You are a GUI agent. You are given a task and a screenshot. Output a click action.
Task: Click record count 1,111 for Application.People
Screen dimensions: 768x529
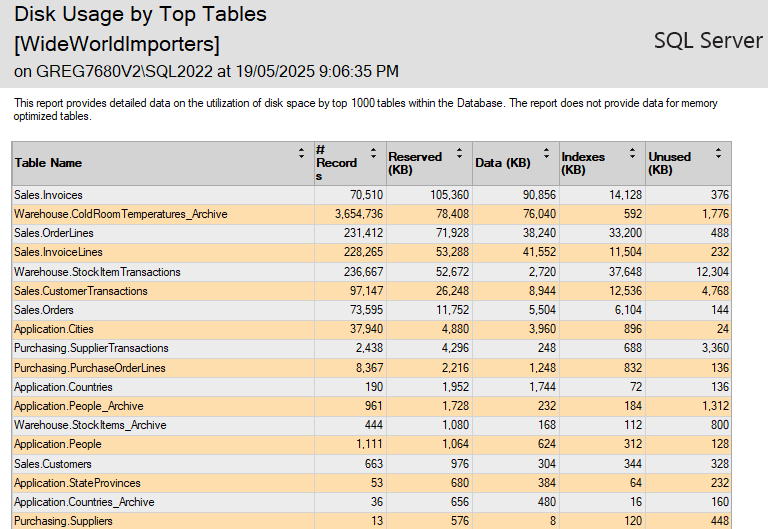[369, 444]
